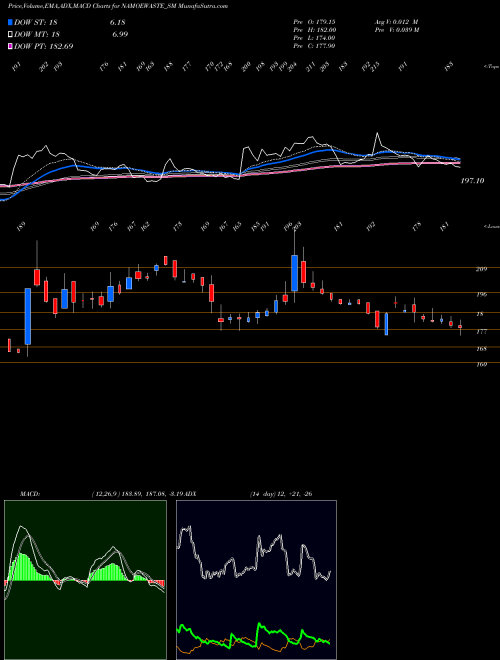Click the '<-Tops' row marker
This screenshot has width=500, height=660.
pos(491,67)
